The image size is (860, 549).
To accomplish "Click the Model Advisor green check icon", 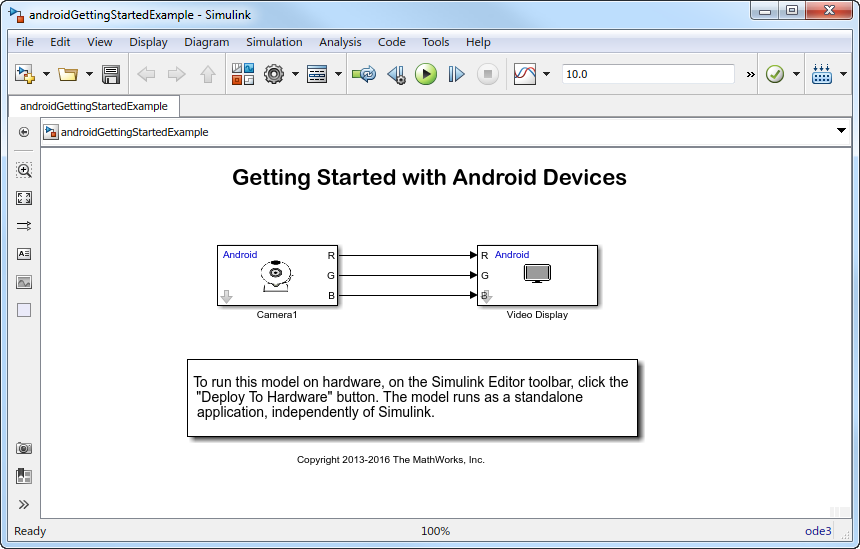I will click(774, 74).
